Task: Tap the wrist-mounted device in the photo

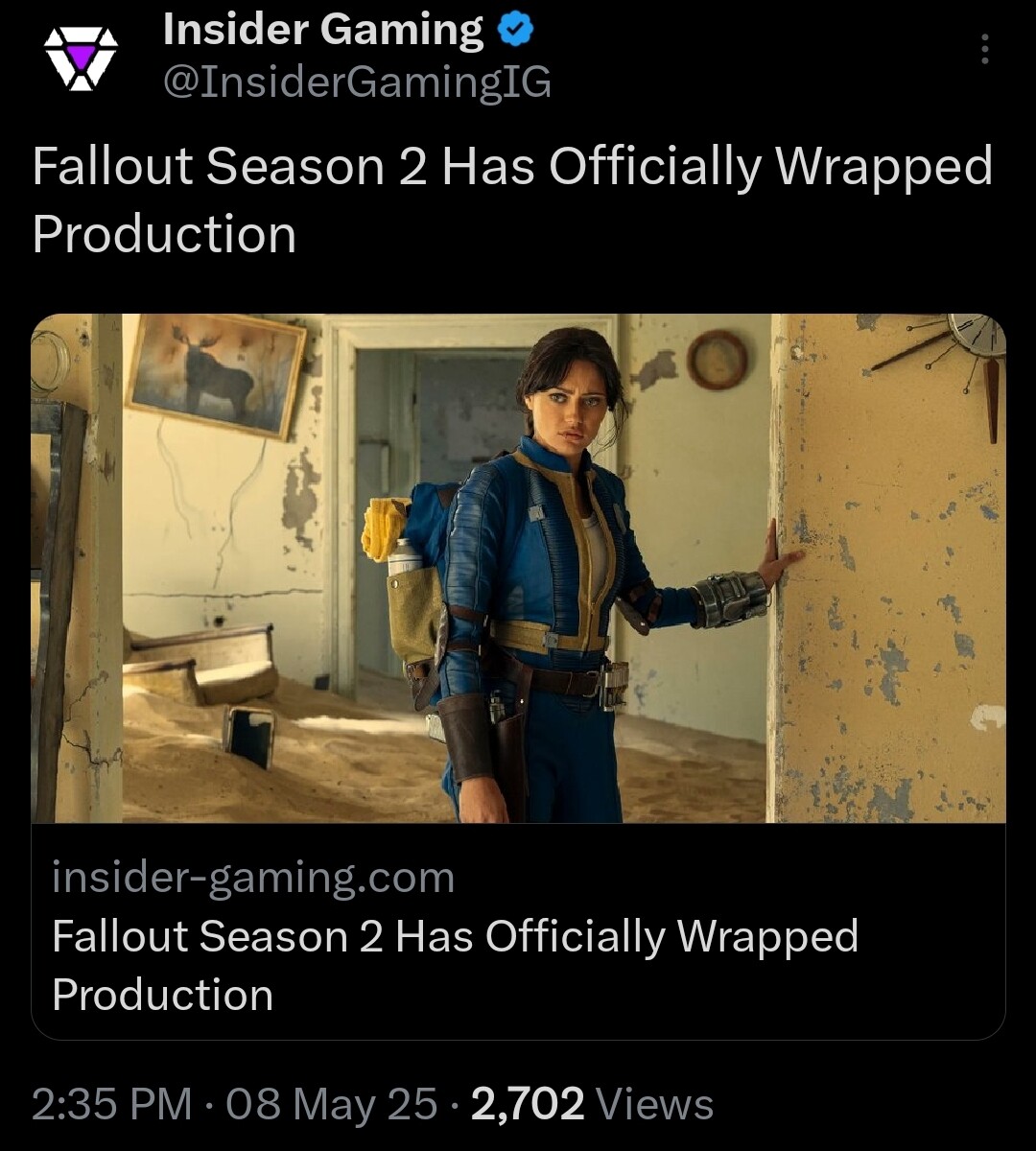Action: [731, 599]
